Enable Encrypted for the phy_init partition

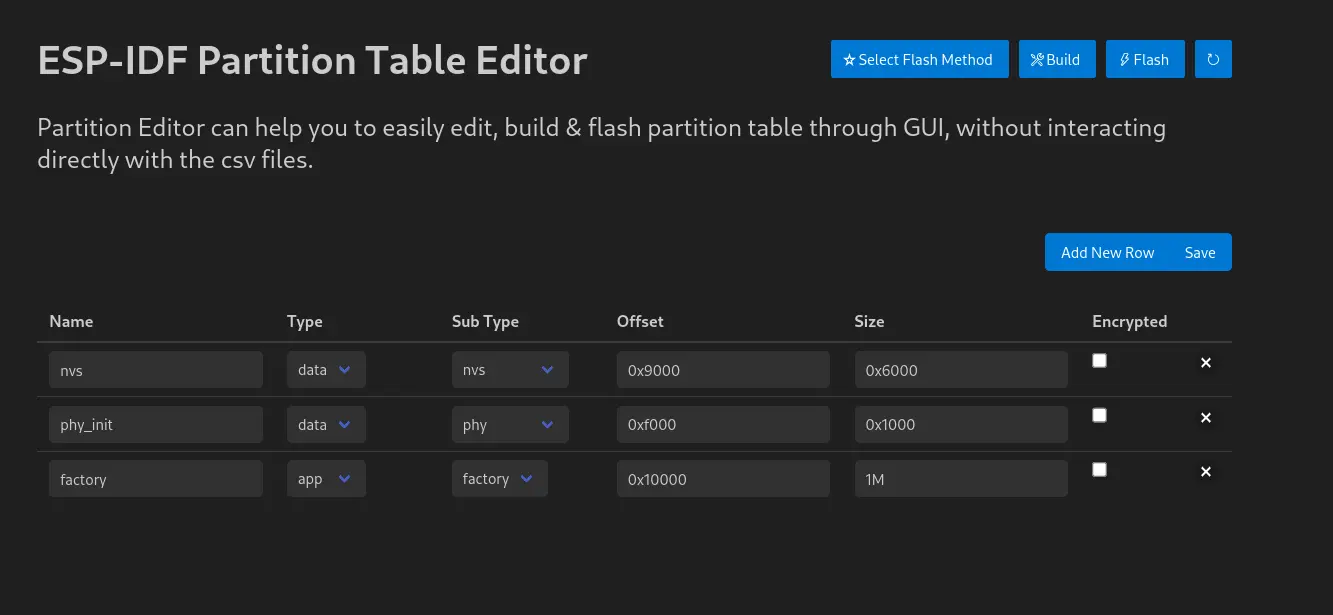pyautogui.click(x=1099, y=414)
